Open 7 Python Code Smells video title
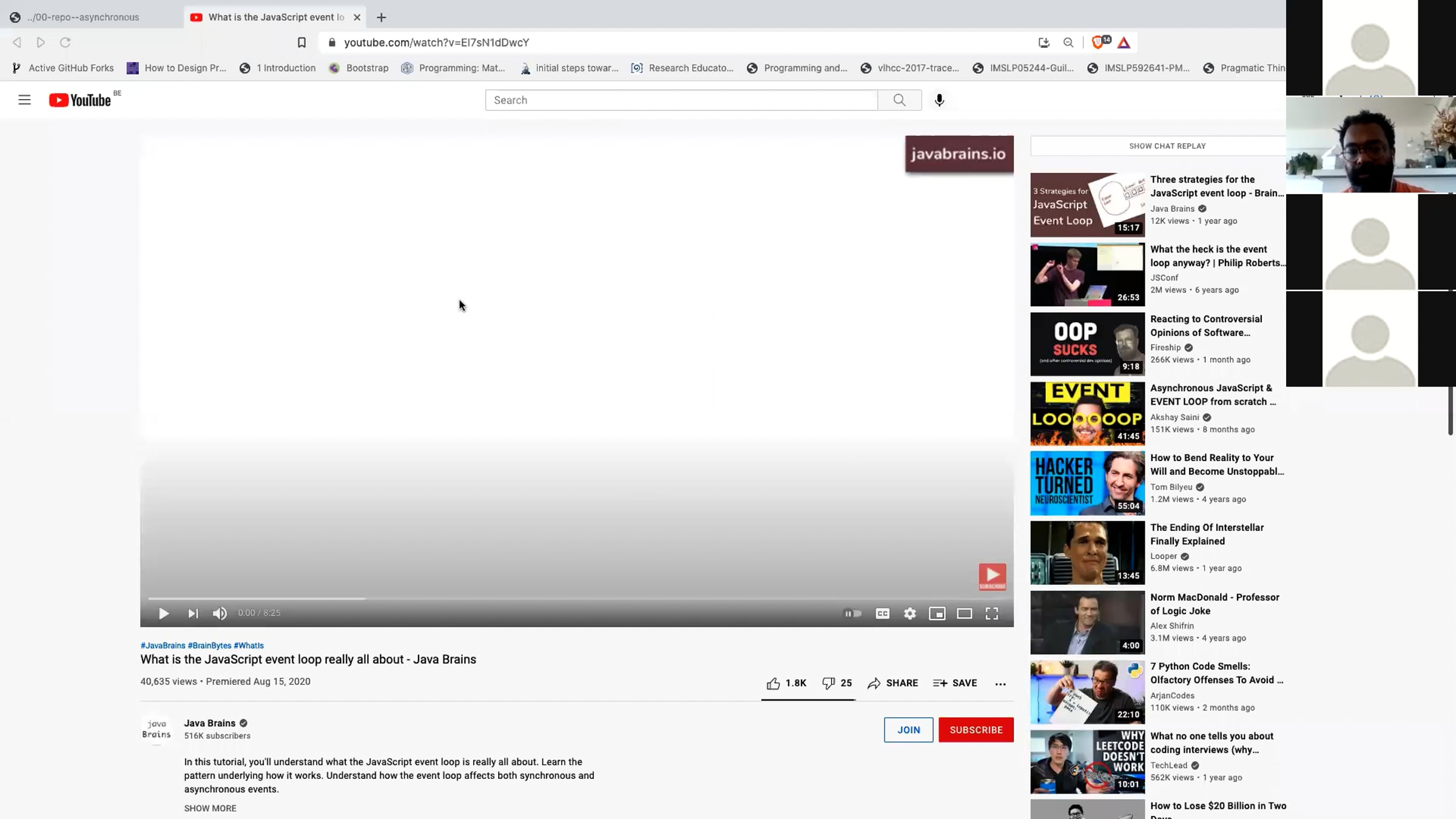This screenshot has height=819, width=1456. tap(1217, 673)
